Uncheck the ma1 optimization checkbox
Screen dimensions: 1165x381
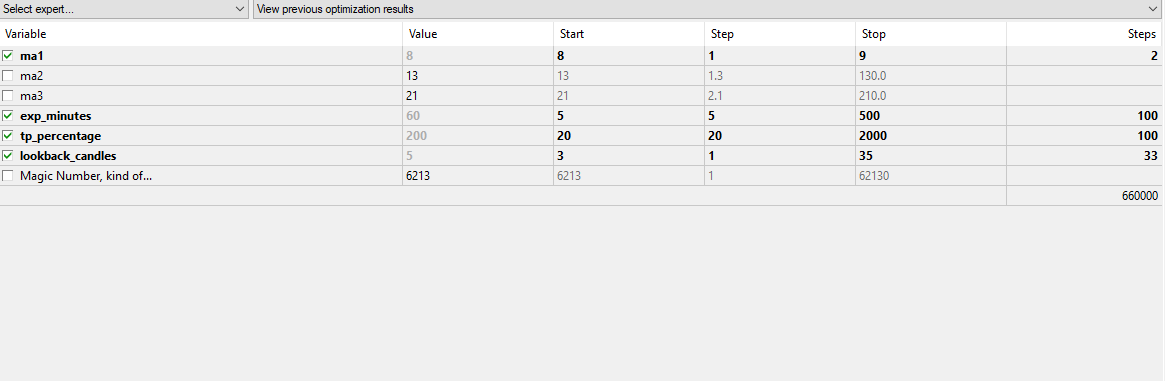pyautogui.click(x=7, y=56)
